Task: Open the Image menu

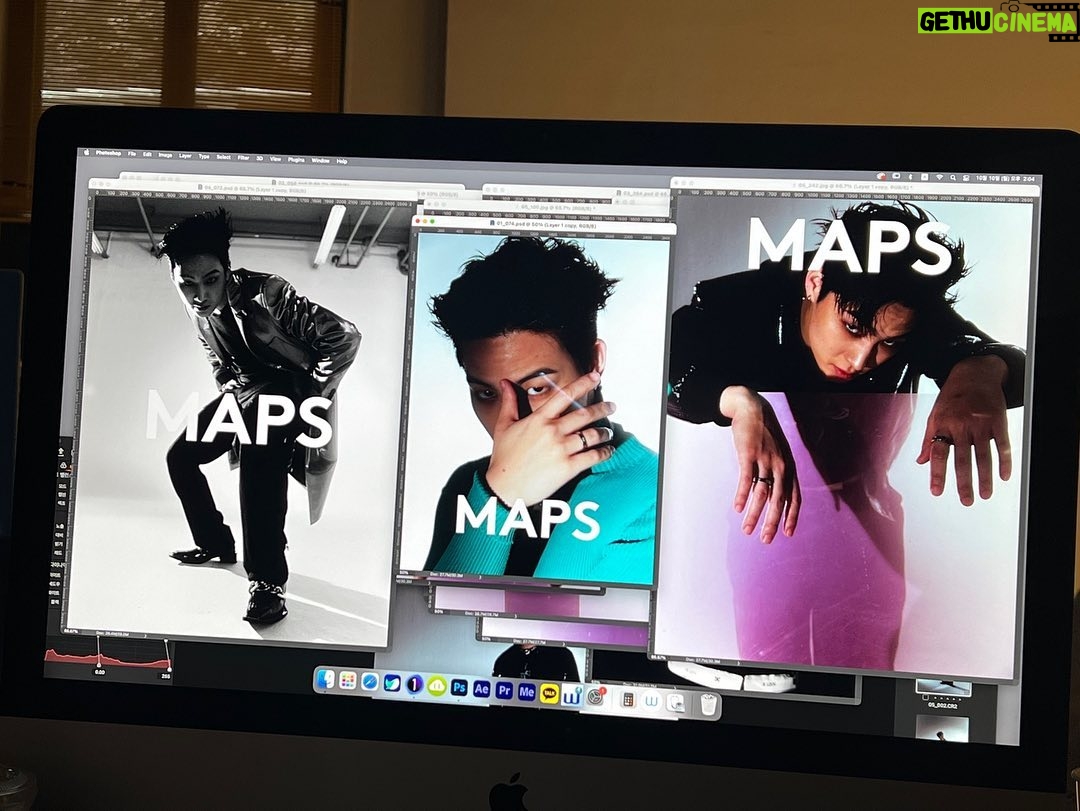Action: (165, 155)
